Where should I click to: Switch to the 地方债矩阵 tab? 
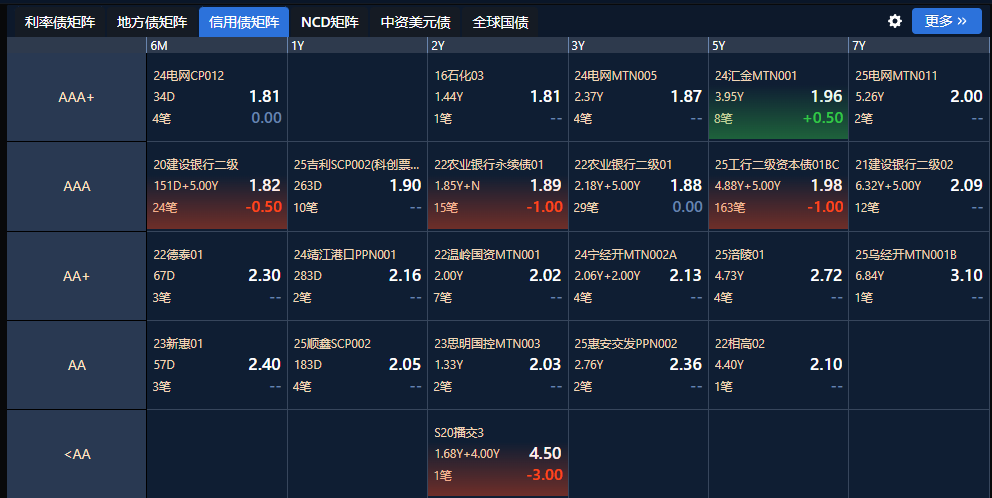[x=151, y=22]
